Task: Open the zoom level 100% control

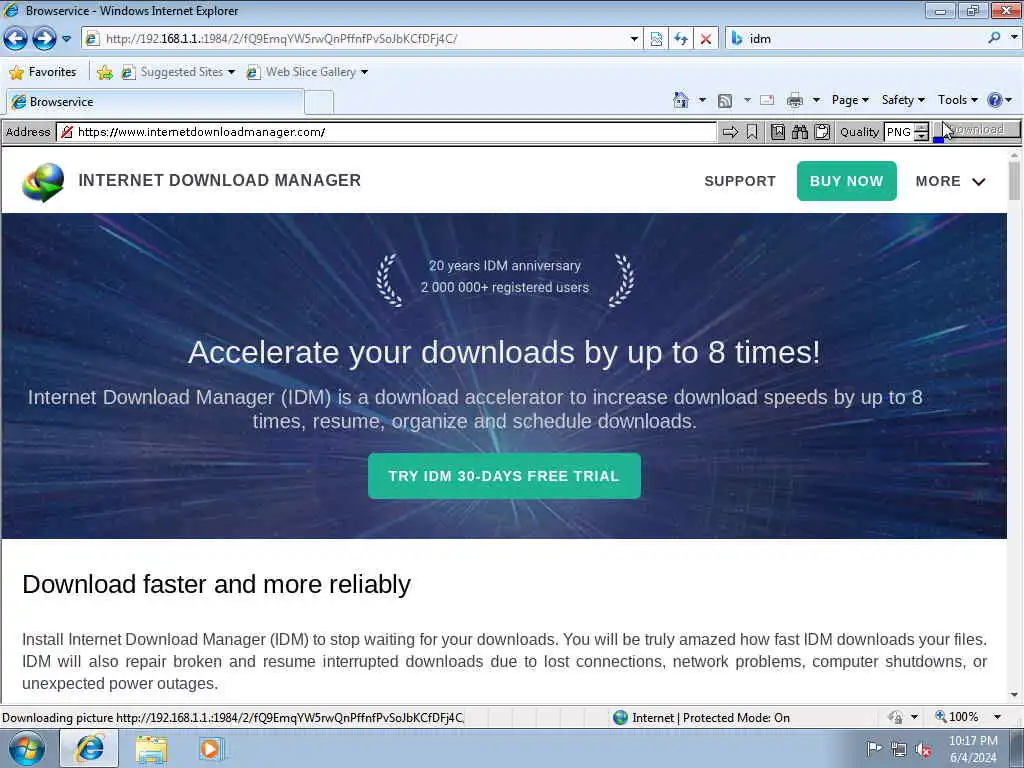Action: tap(957, 717)
